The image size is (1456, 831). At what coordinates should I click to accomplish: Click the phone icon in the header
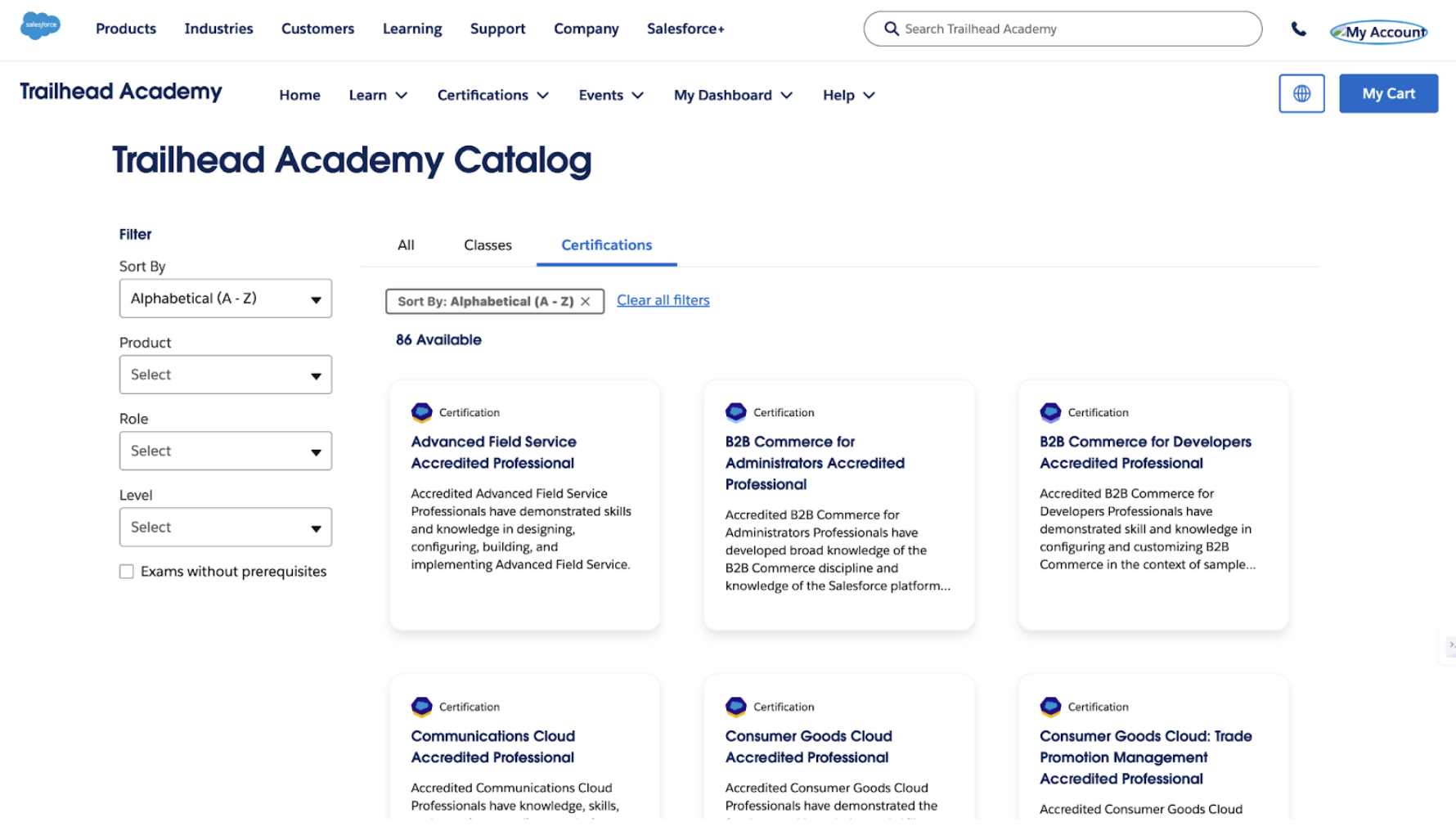coord(1299,29)
